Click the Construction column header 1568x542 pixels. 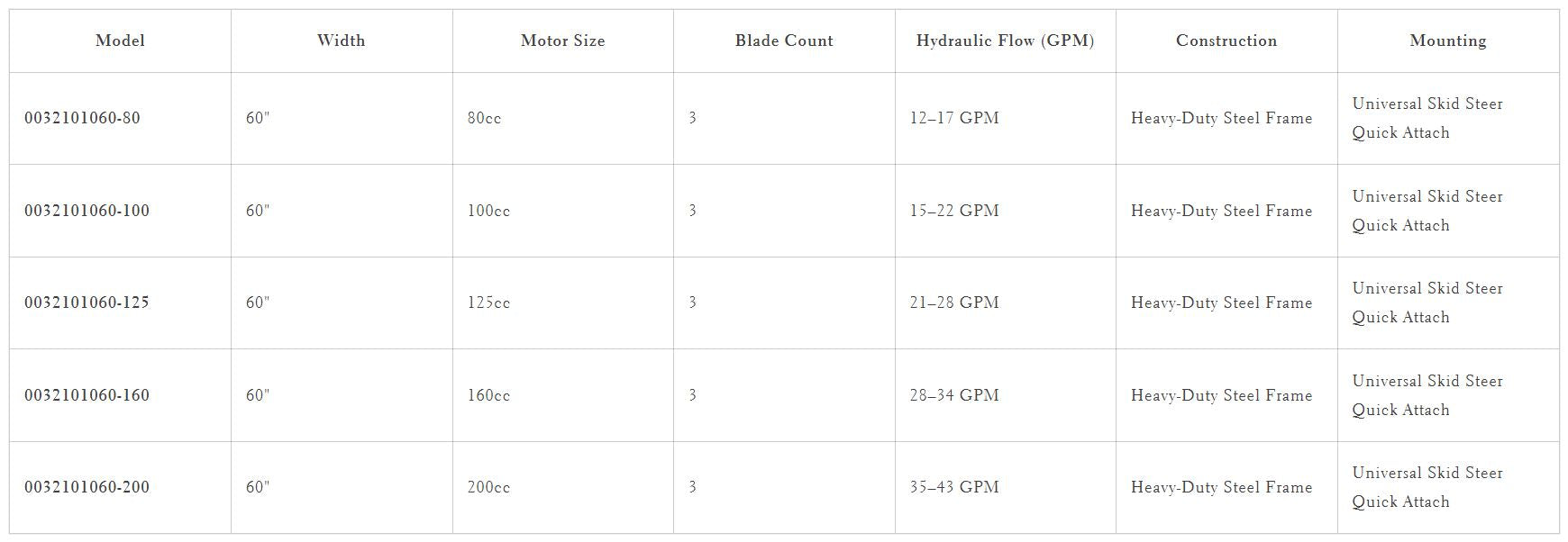(x=1226, y=41)
